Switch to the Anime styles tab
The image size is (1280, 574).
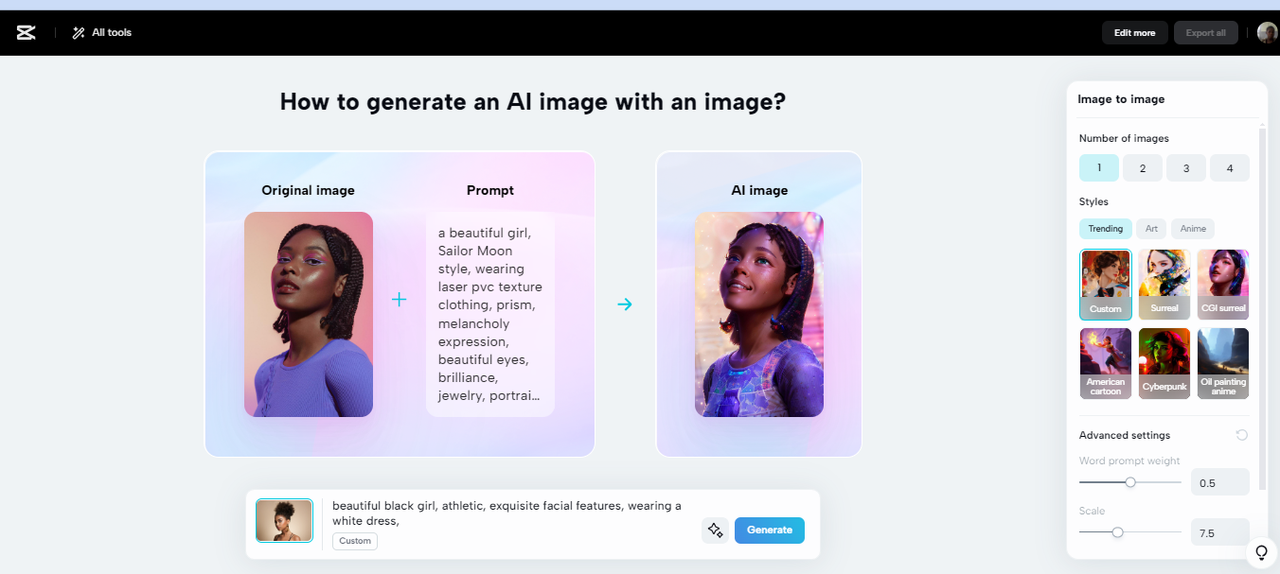click(x=1193, y=229)
